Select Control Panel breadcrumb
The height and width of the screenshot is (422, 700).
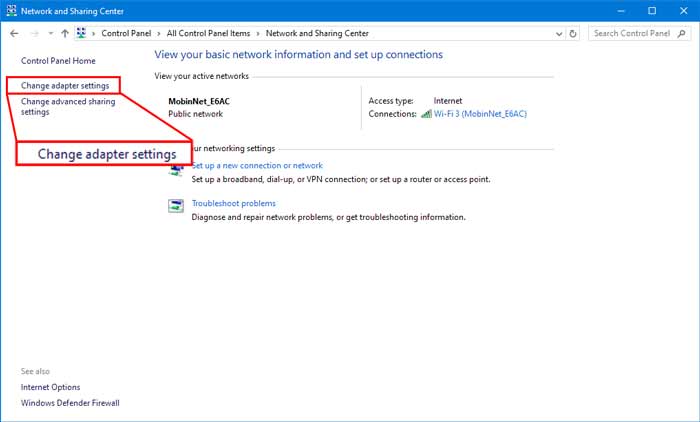point(126,33)
